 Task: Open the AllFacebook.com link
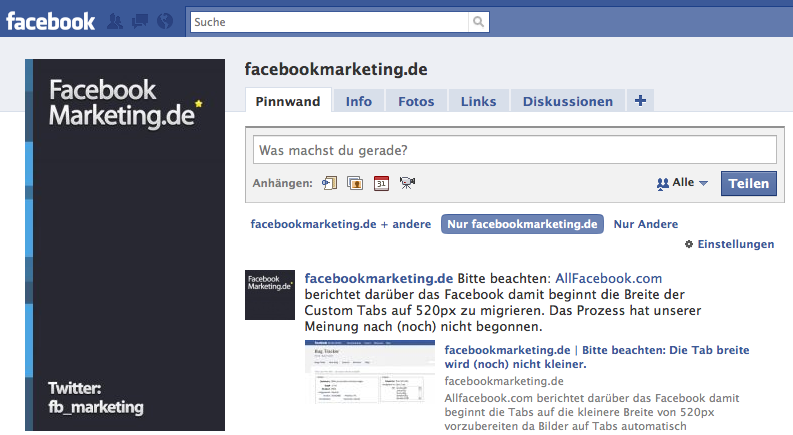[x=608, y=278]
